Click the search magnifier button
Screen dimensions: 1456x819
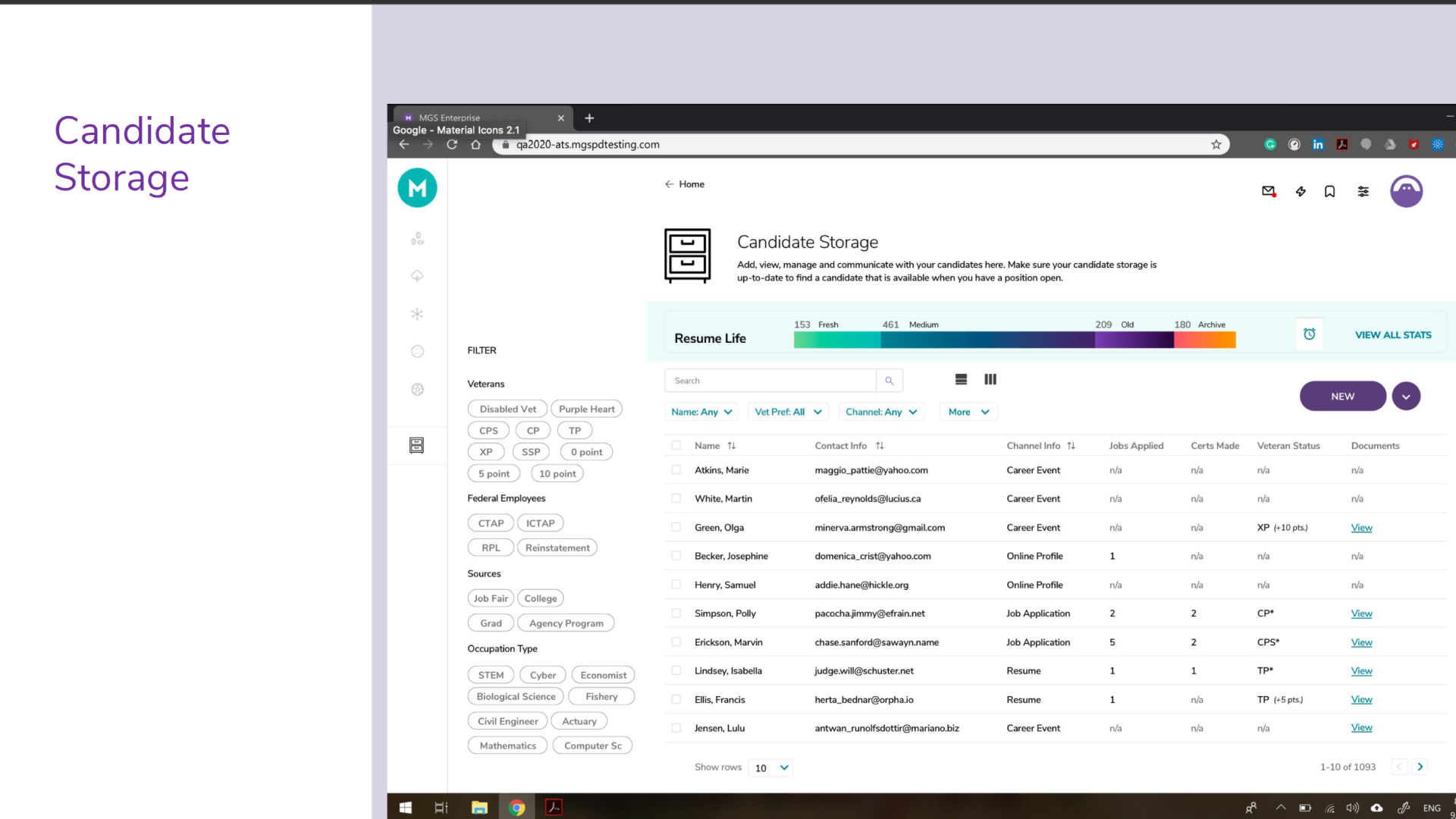pos(889,381)
